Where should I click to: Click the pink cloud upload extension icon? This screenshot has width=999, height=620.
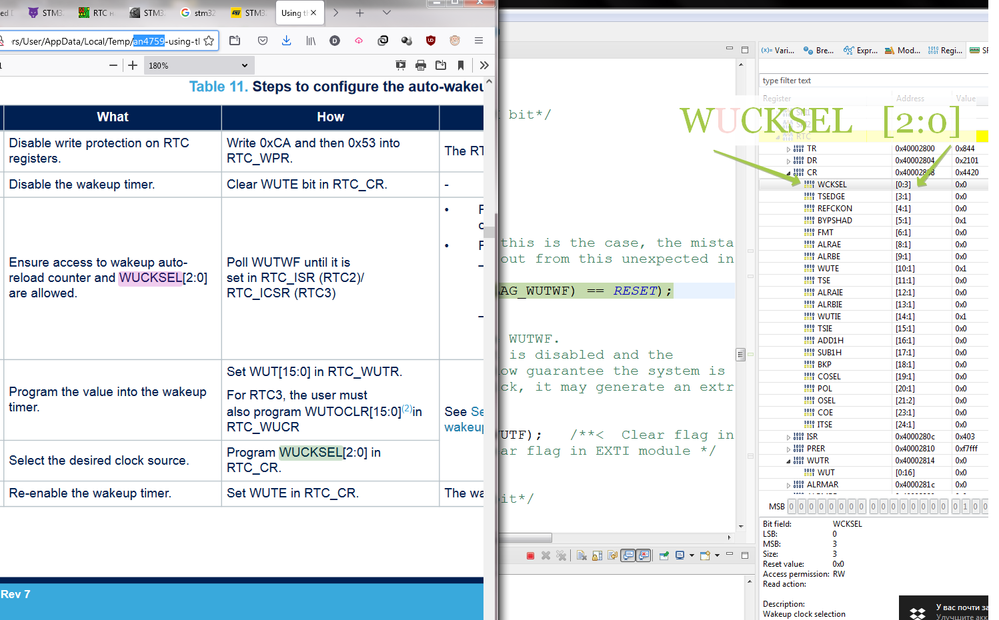(359, 41)
